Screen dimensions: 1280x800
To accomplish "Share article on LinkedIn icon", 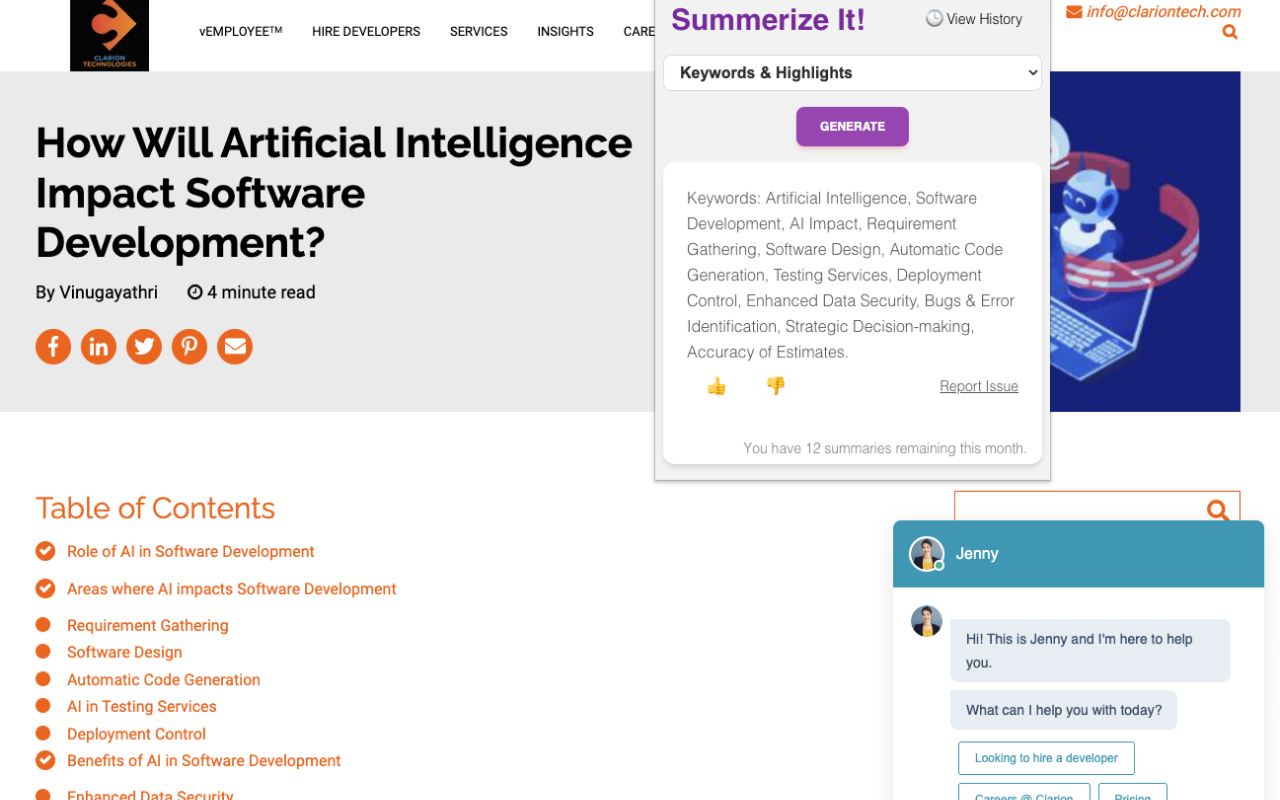I will click(x=98, y=346).
